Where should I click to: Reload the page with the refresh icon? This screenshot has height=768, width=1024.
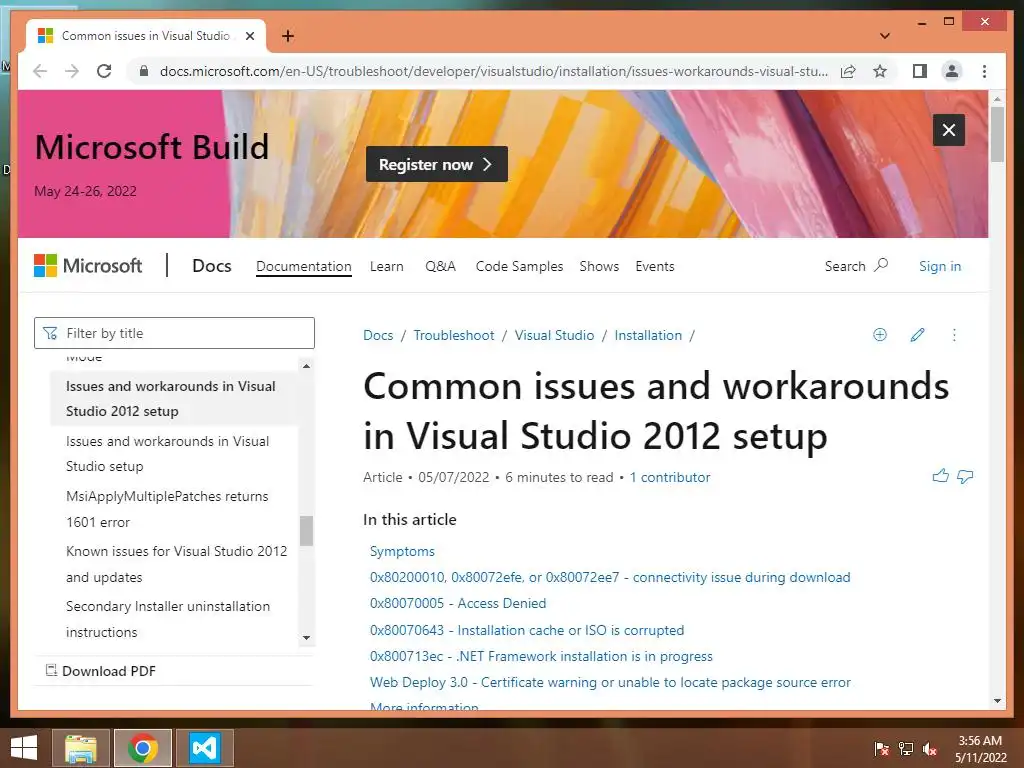tap(104, 71)
